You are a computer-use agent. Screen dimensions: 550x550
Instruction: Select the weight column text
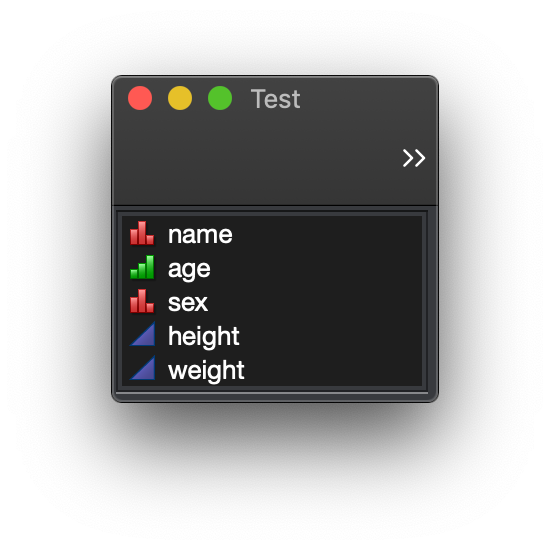click(x=206, y=370)
